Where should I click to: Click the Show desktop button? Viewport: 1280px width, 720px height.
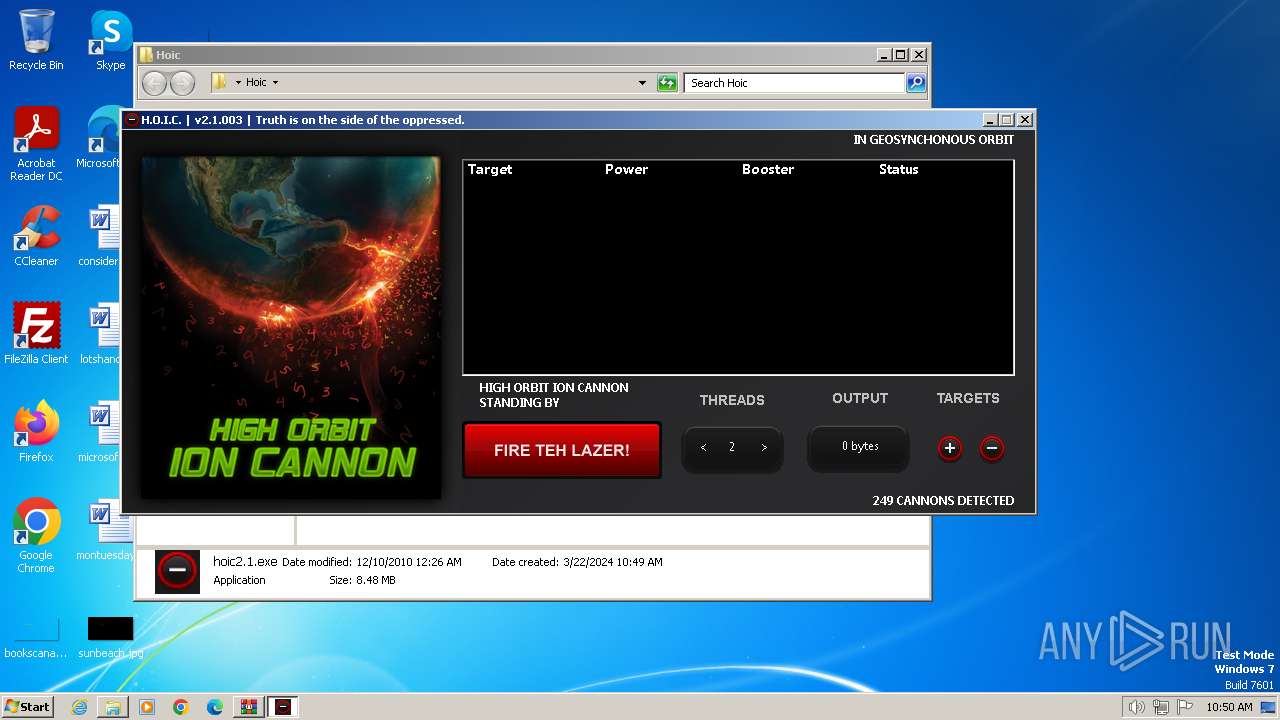1268,707
